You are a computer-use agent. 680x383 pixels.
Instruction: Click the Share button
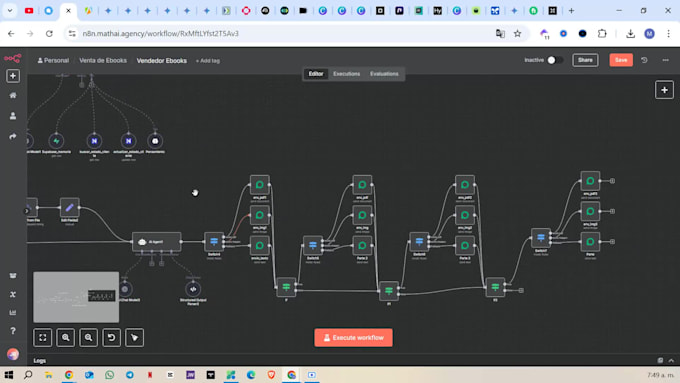coord(585,60)
